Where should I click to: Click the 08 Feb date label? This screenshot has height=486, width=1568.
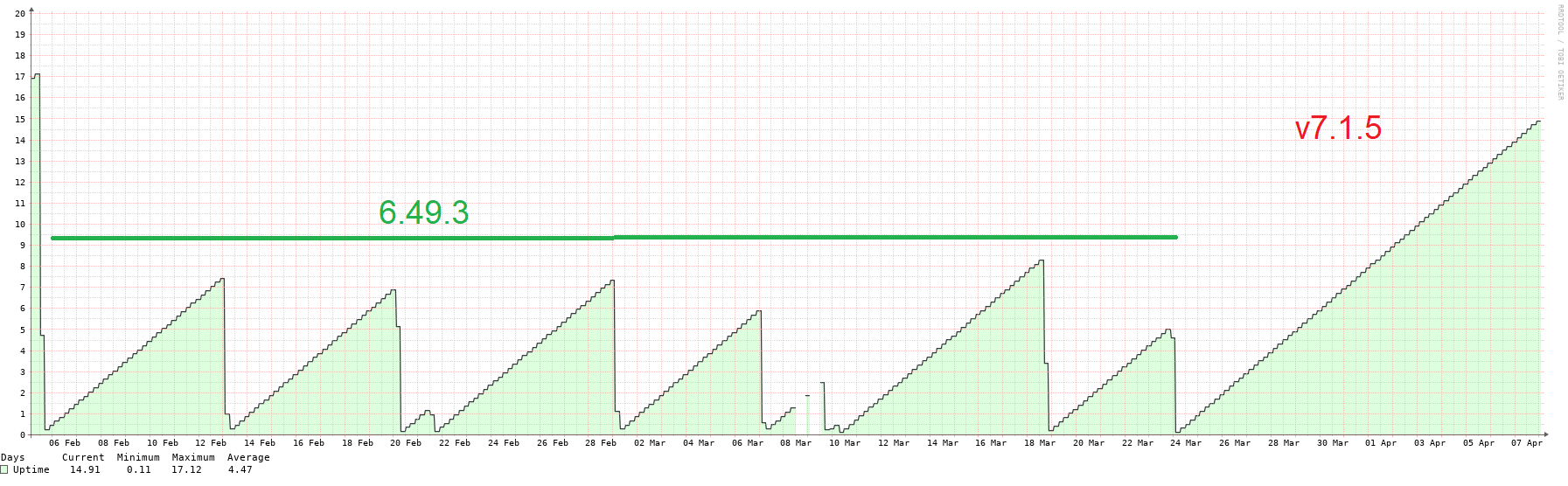(114, 443)
